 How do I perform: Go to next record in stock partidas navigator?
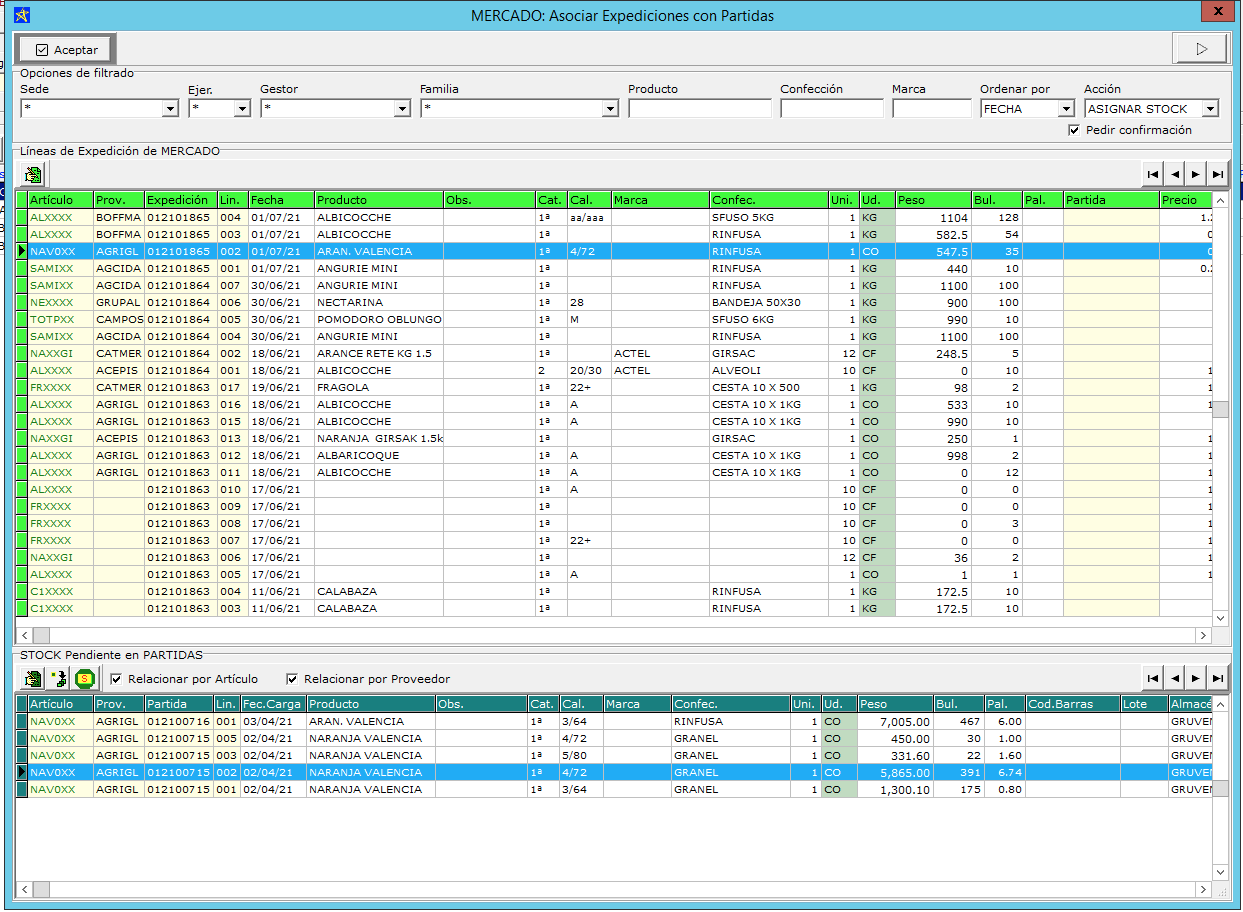[x=1196, y=679]
